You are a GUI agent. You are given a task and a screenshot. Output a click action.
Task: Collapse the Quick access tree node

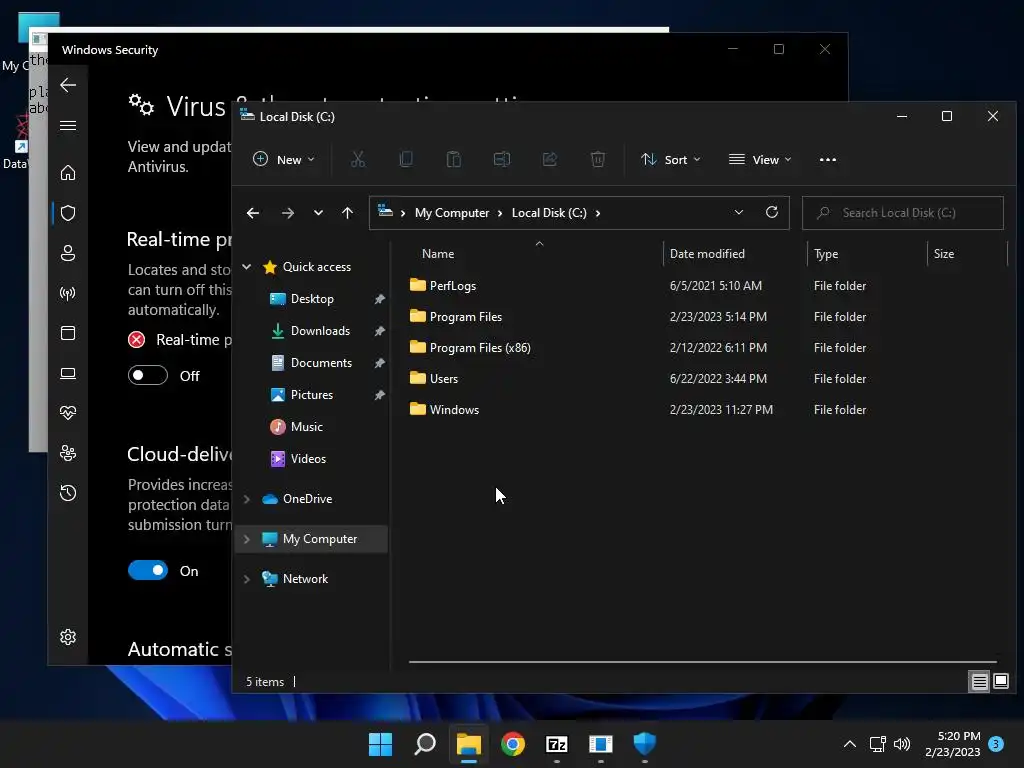pyautogui.click(x=247, y=266)
